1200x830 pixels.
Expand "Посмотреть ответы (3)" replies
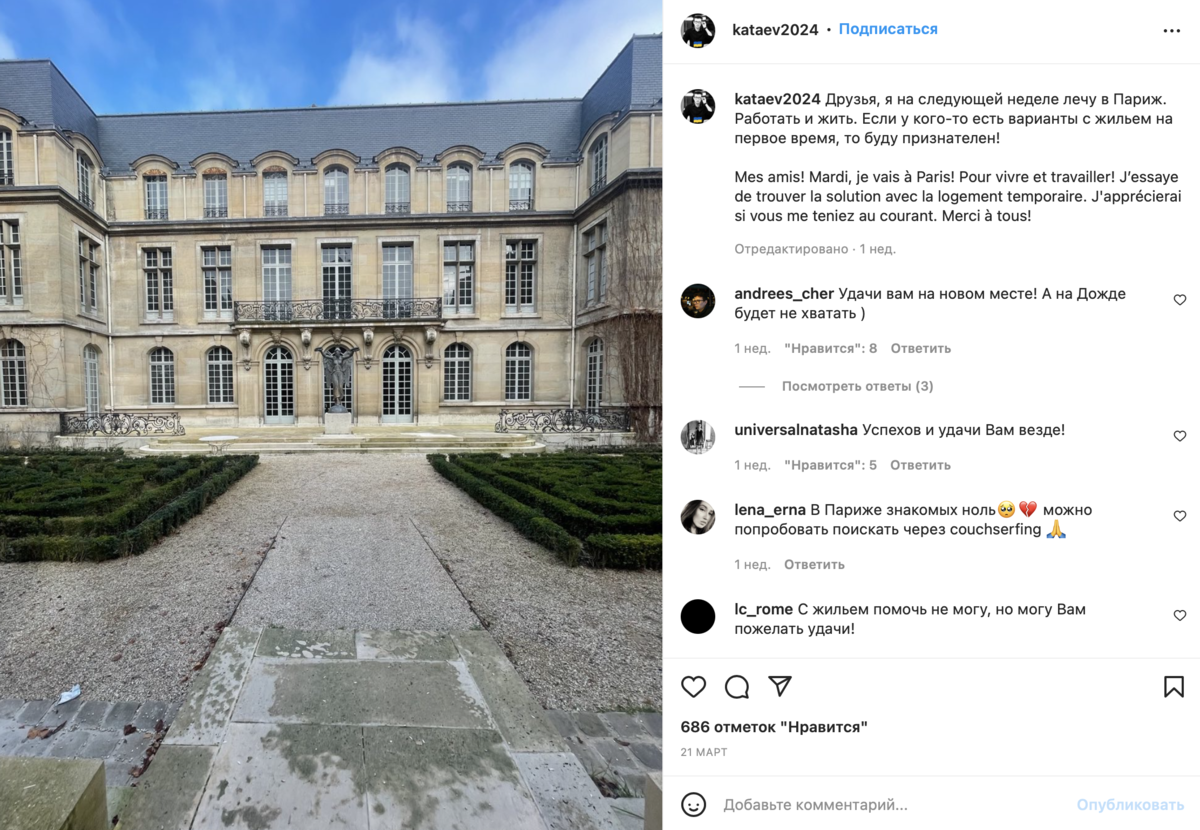(x=857, y=386)
